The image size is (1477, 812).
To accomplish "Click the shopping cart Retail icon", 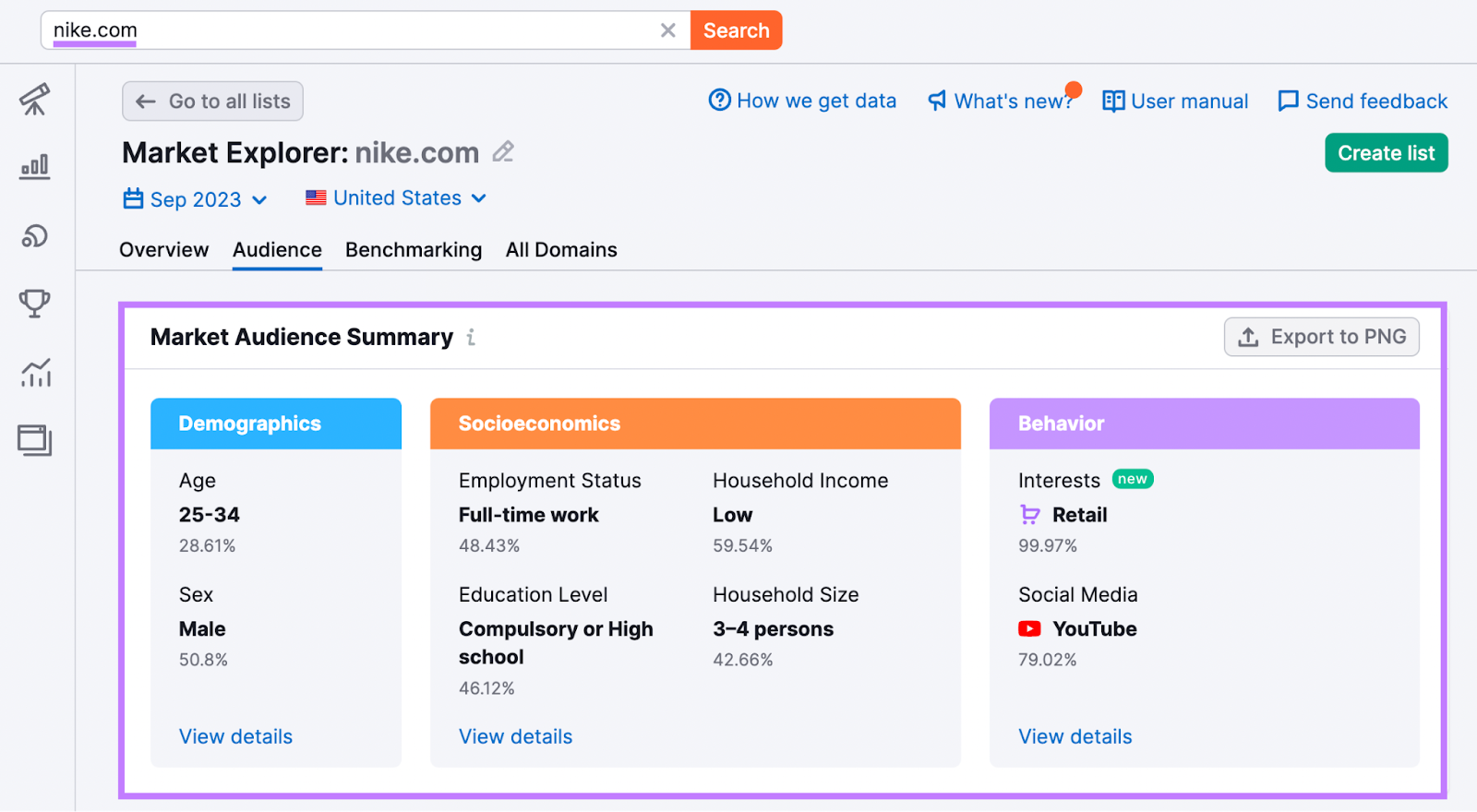I will (x=1029, y=515).
